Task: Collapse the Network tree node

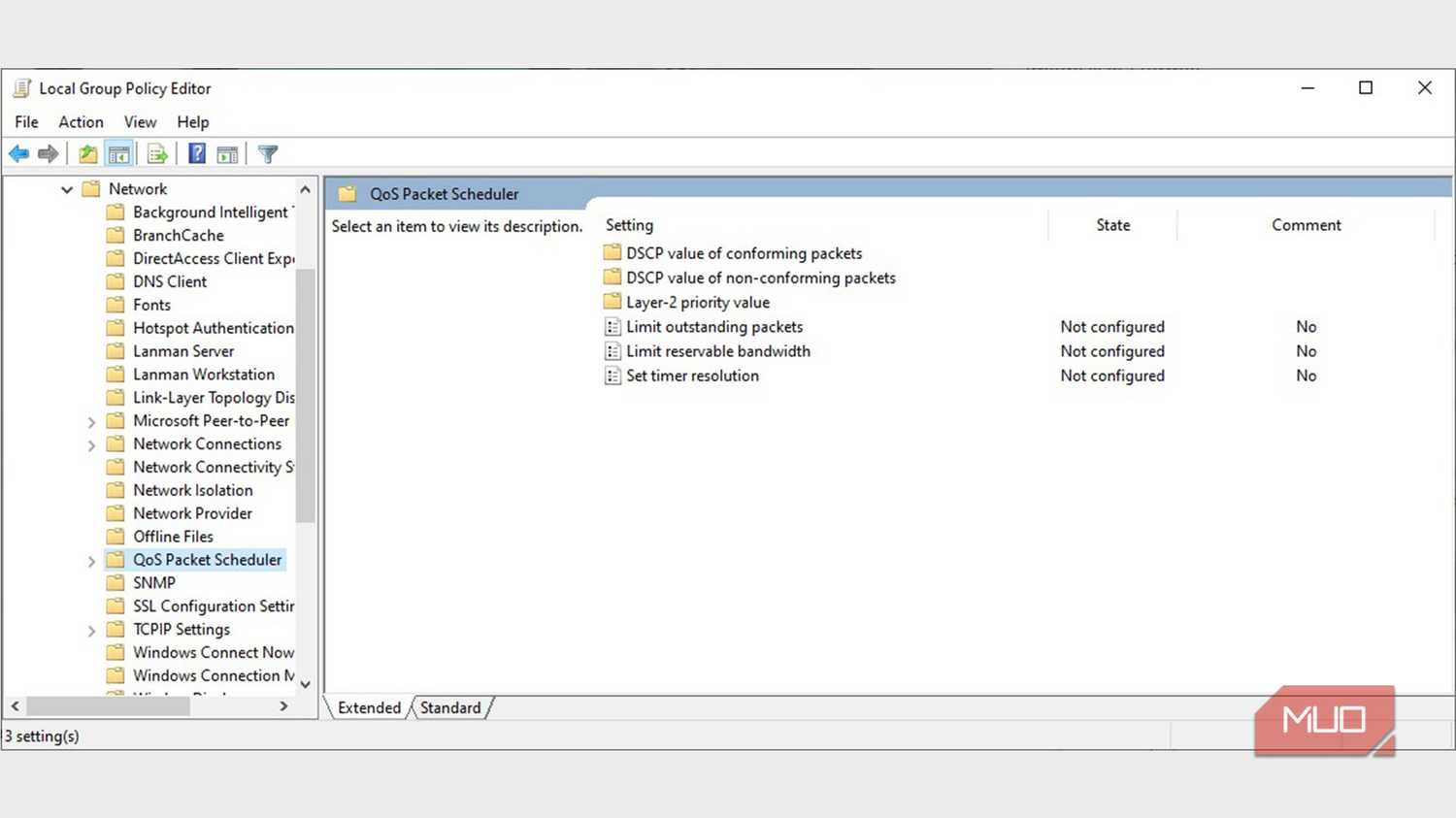Action: 67,189
